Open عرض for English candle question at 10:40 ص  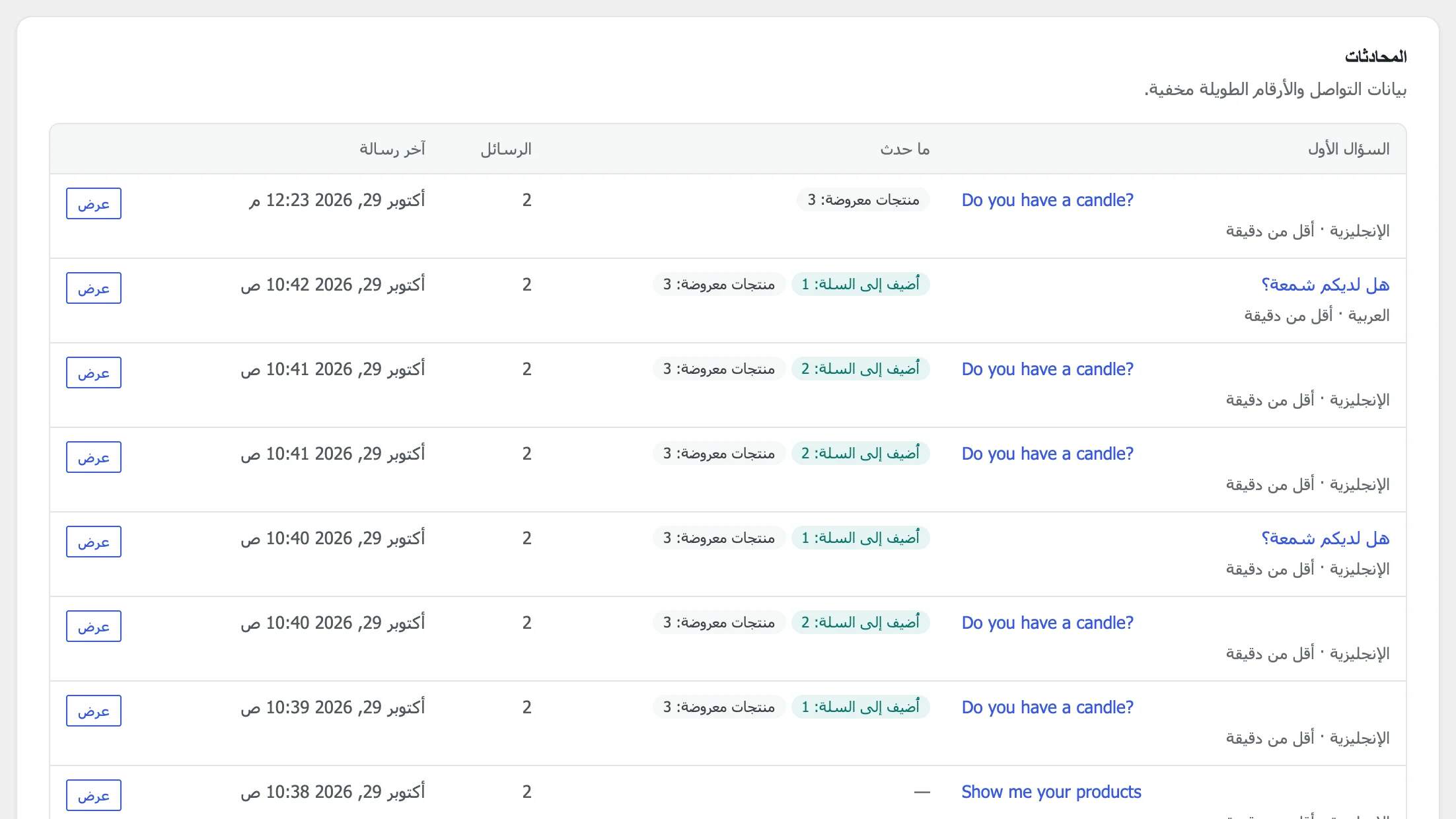(x=94, y=626)
